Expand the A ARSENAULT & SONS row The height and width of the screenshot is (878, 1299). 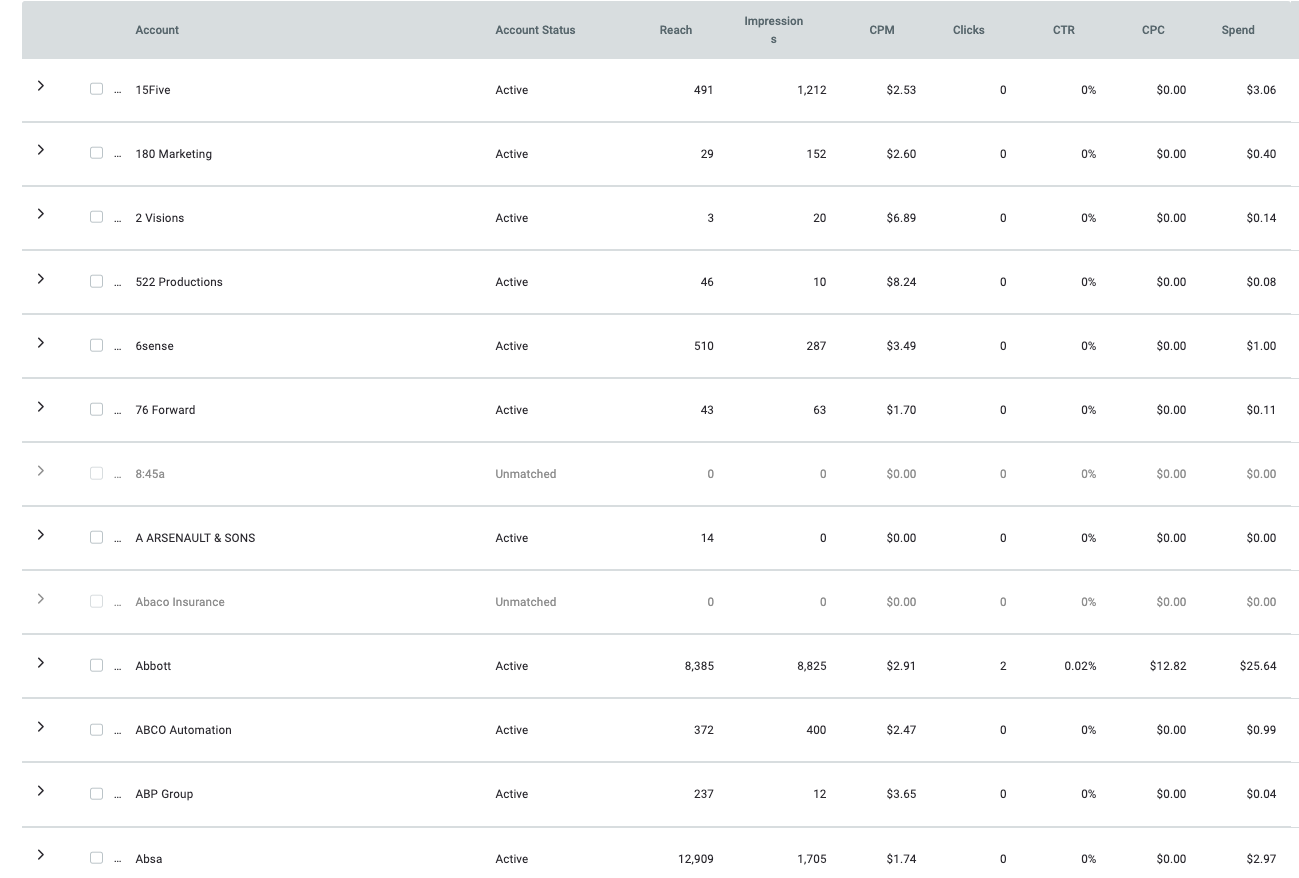41,535
